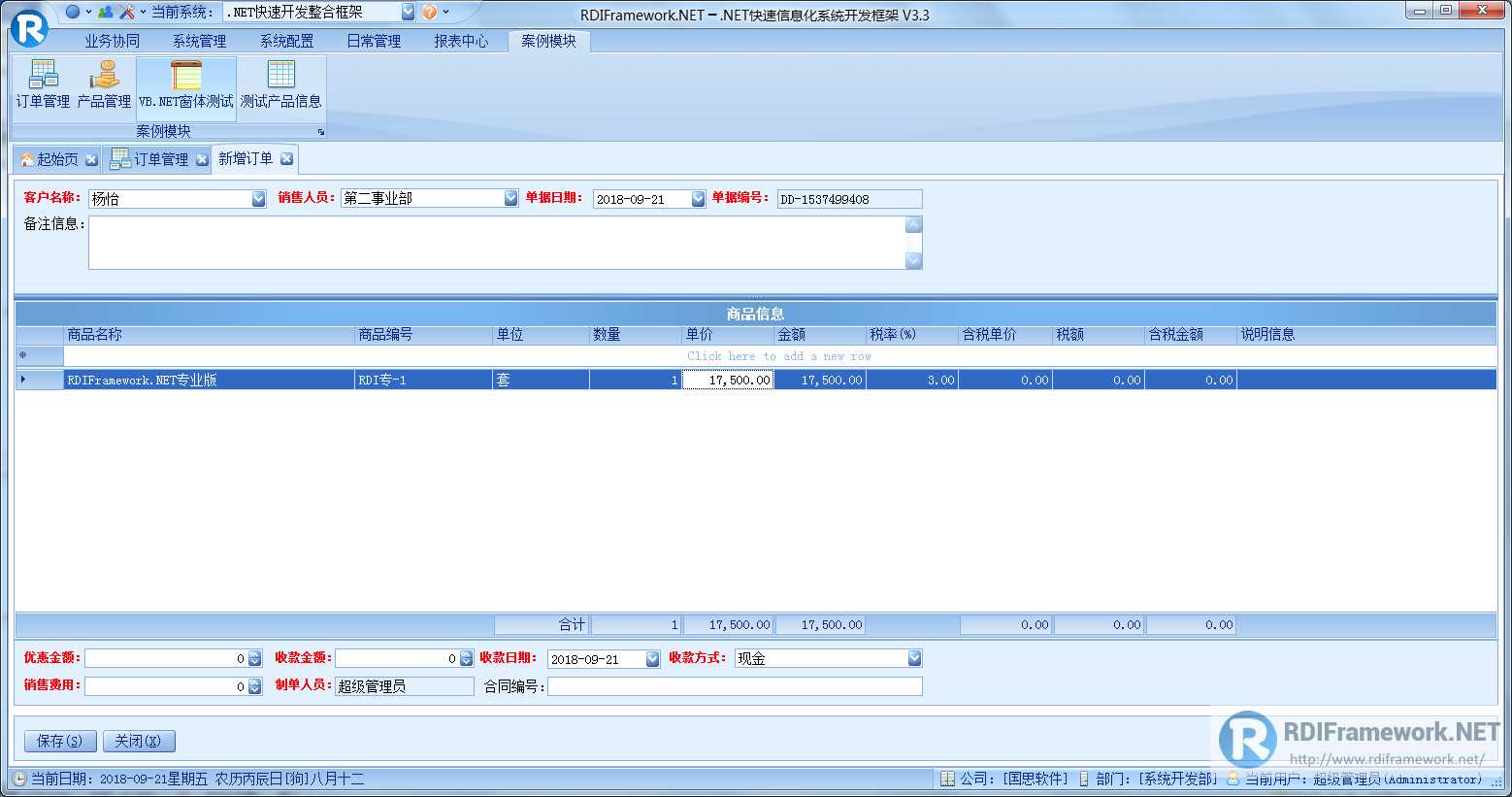Sort by 商品编号 column header
This screenshot has width=1512, height=797.
424,335
